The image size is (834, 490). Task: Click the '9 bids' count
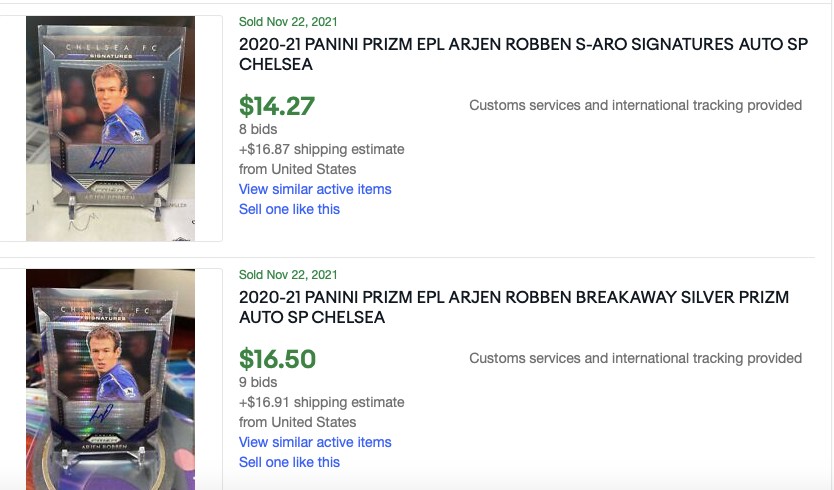click(258, 382)
